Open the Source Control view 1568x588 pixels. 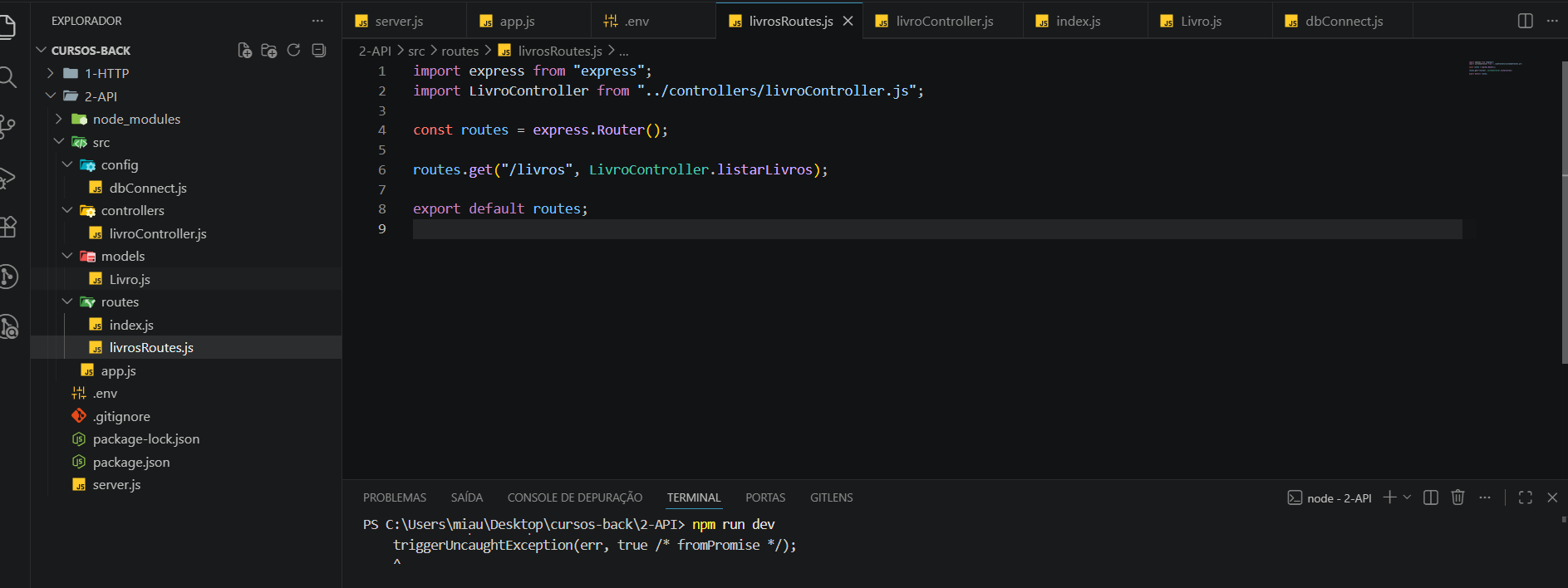coord(7,126)
